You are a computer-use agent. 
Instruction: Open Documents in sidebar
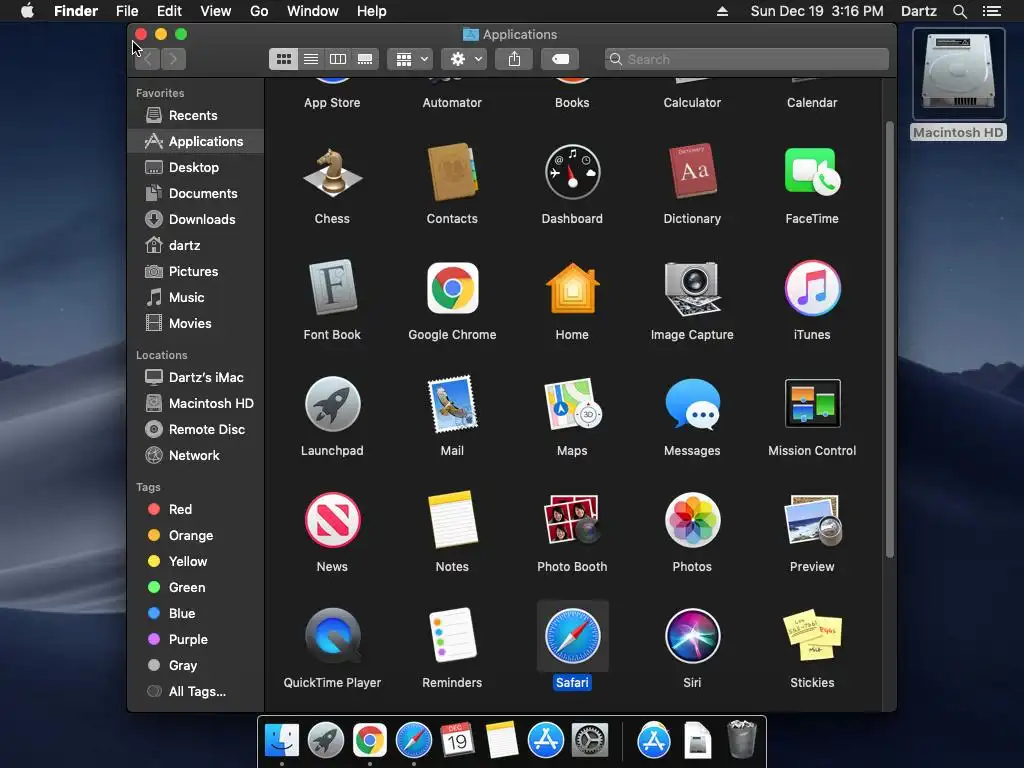[x=195, y=194]
